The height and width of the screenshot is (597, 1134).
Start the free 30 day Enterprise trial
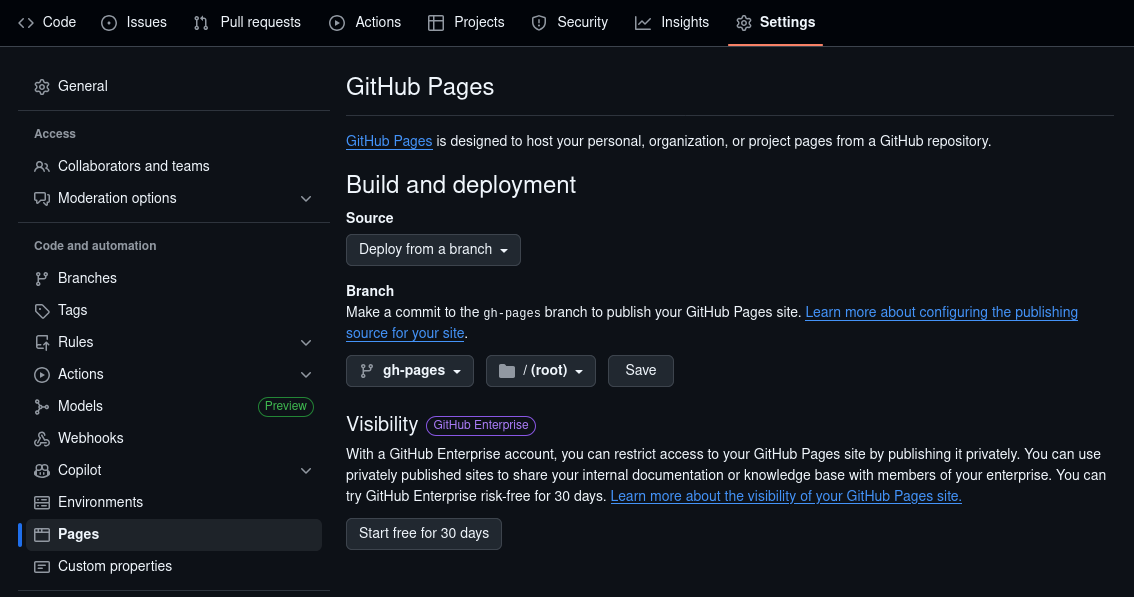click(423, 533)
